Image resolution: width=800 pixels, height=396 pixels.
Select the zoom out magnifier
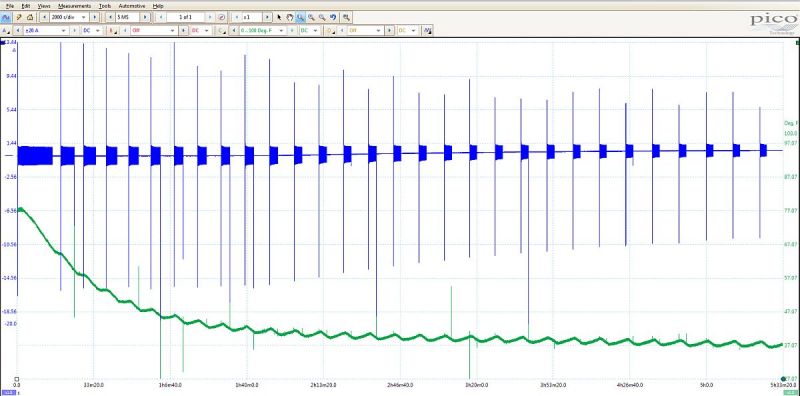click(322, 17)
